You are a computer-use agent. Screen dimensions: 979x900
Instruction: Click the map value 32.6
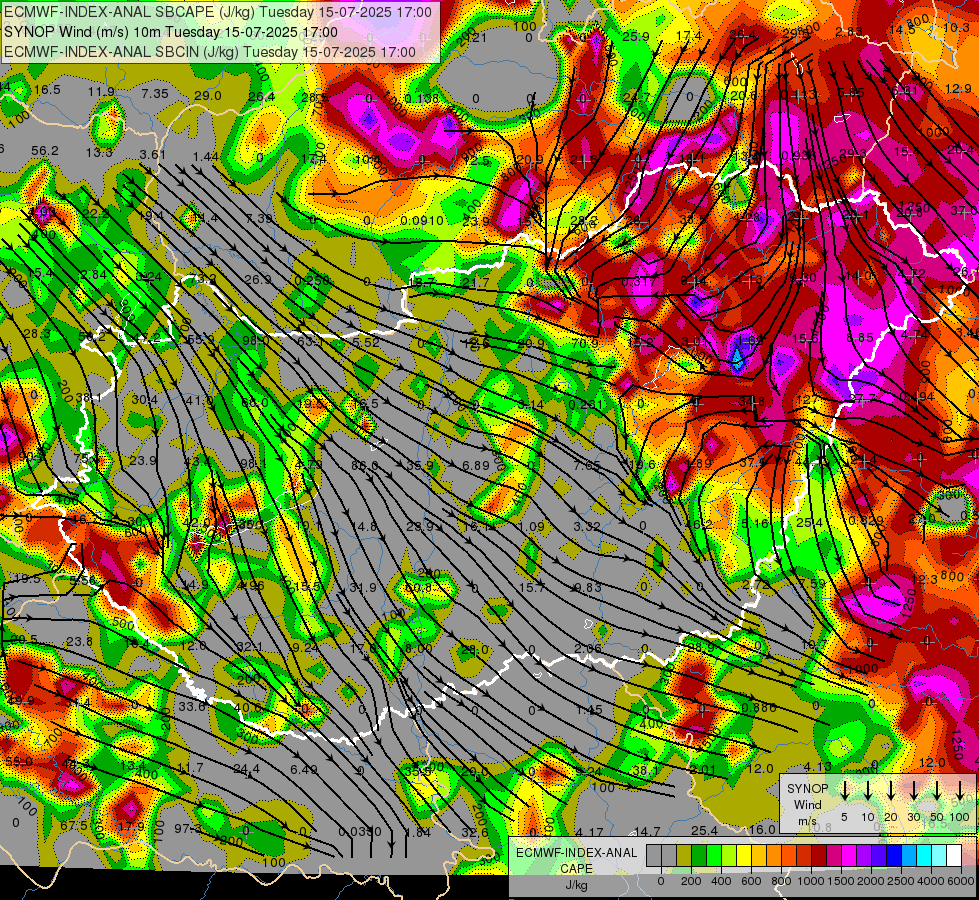(x=475, y=832)
